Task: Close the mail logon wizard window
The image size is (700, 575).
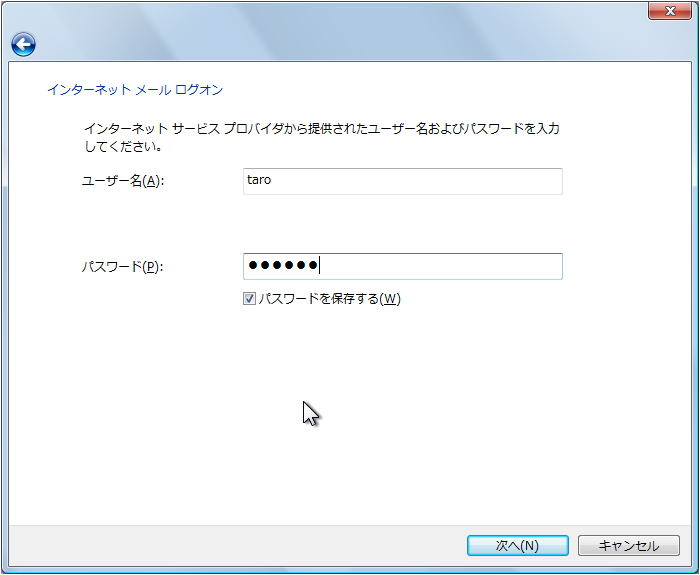Action: pyautogui.click(x=670, y=11)
